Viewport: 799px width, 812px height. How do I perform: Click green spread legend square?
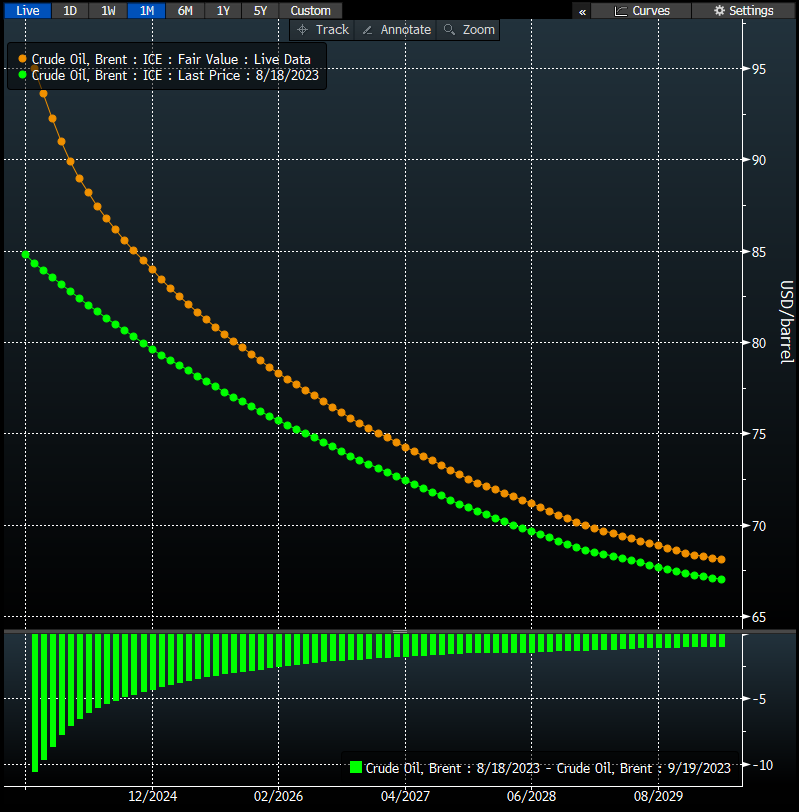point(356,767)
